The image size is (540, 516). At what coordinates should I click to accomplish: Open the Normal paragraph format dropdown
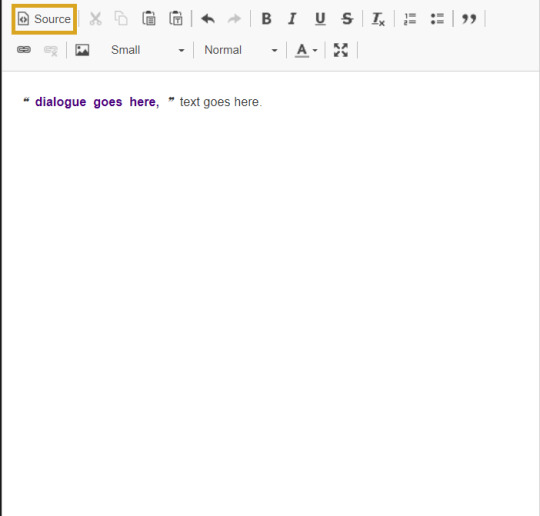coord(239,50)
